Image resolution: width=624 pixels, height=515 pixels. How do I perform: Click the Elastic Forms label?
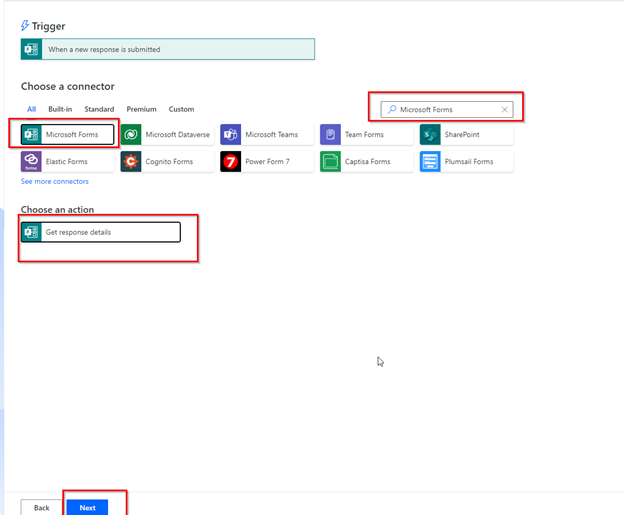pyautogui.click(x=66, y=162)
